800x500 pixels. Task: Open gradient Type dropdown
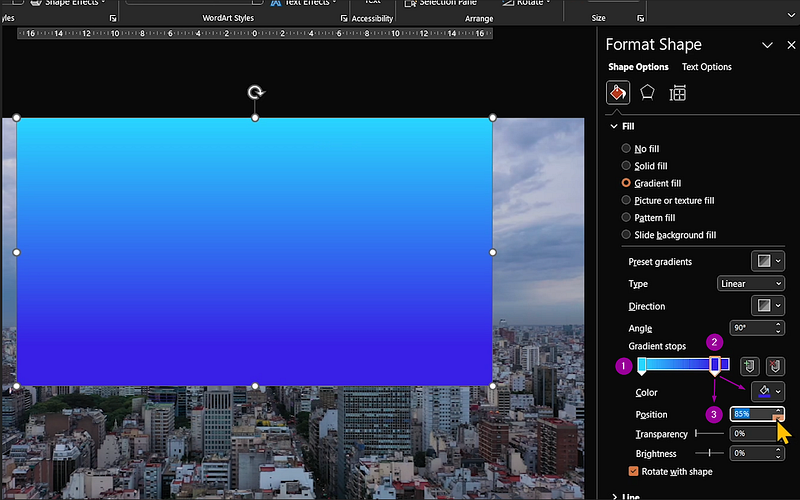point(751,284)
